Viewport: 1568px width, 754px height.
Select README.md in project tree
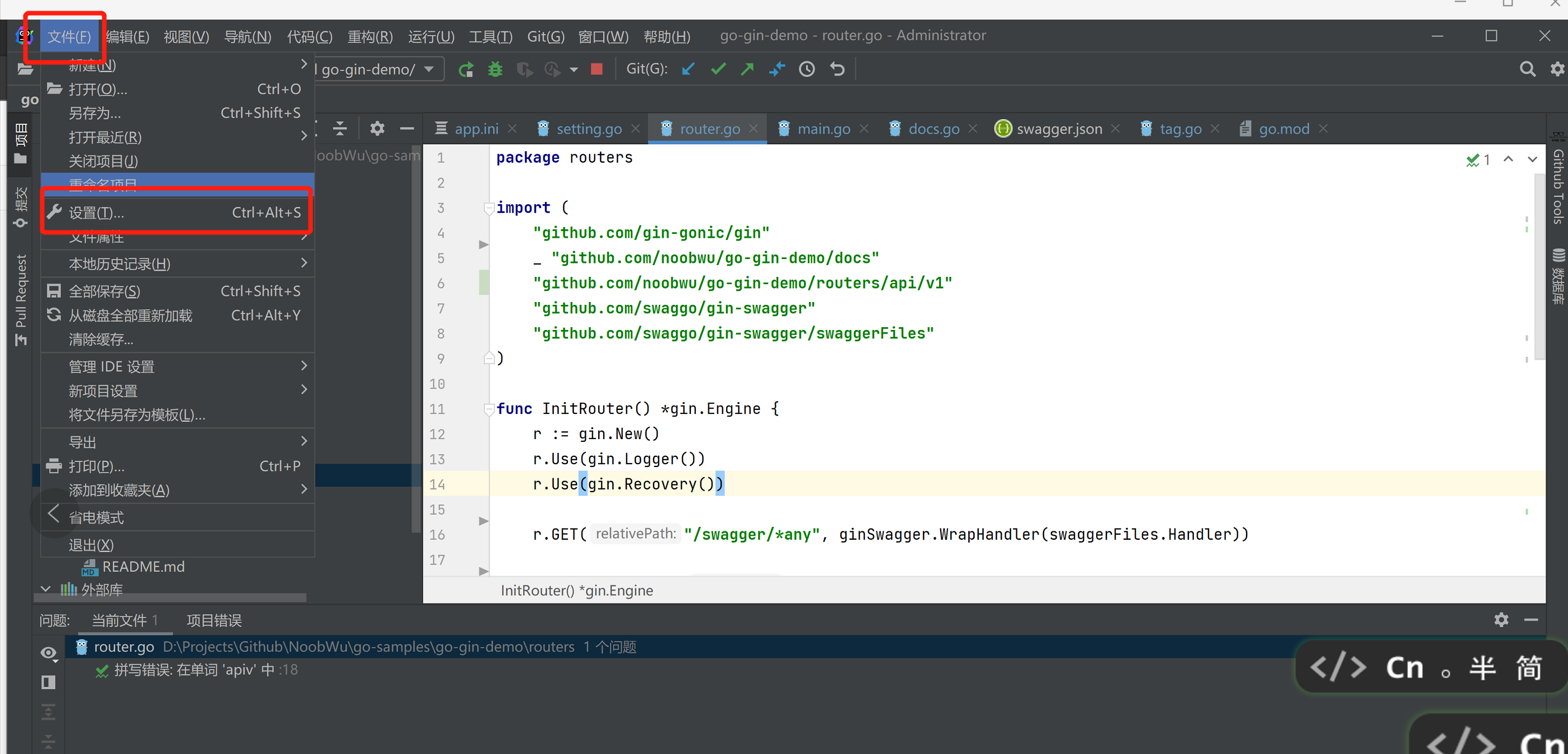tap(133, 567)
